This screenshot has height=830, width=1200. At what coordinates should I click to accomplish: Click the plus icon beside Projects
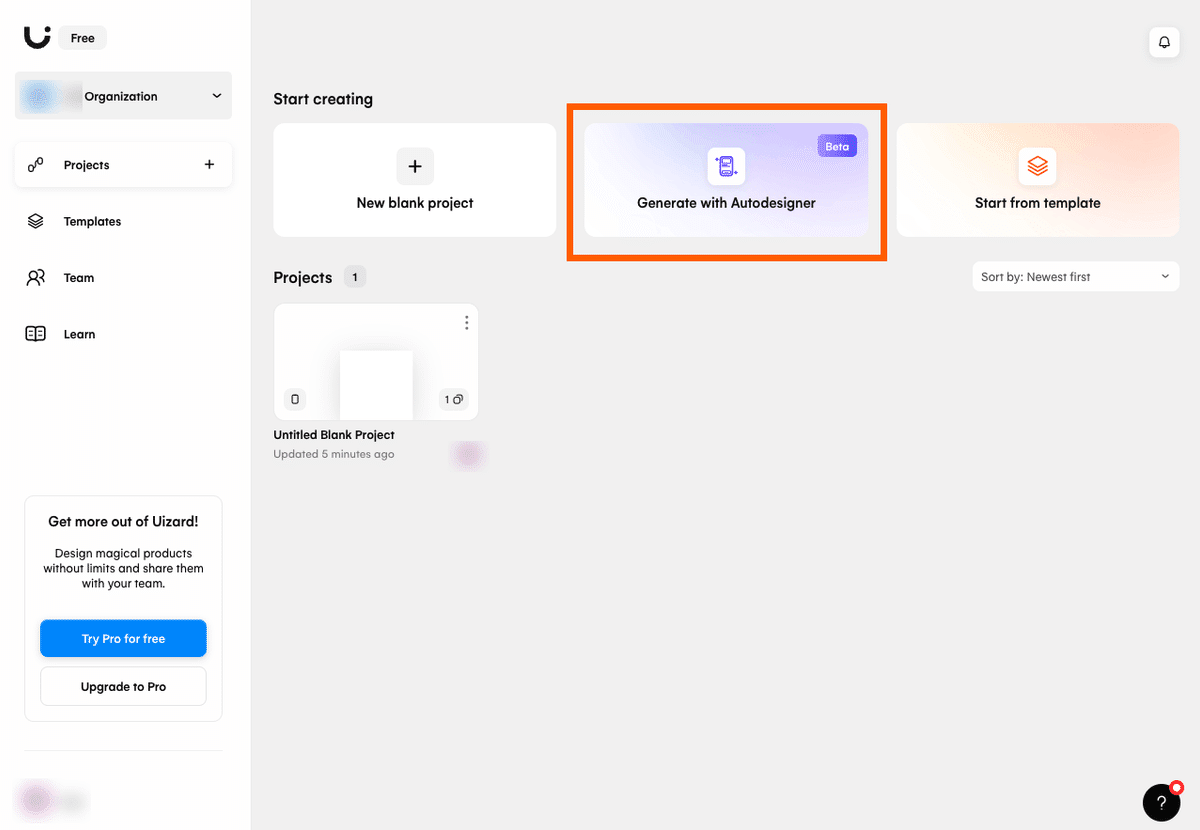(209, 164)
